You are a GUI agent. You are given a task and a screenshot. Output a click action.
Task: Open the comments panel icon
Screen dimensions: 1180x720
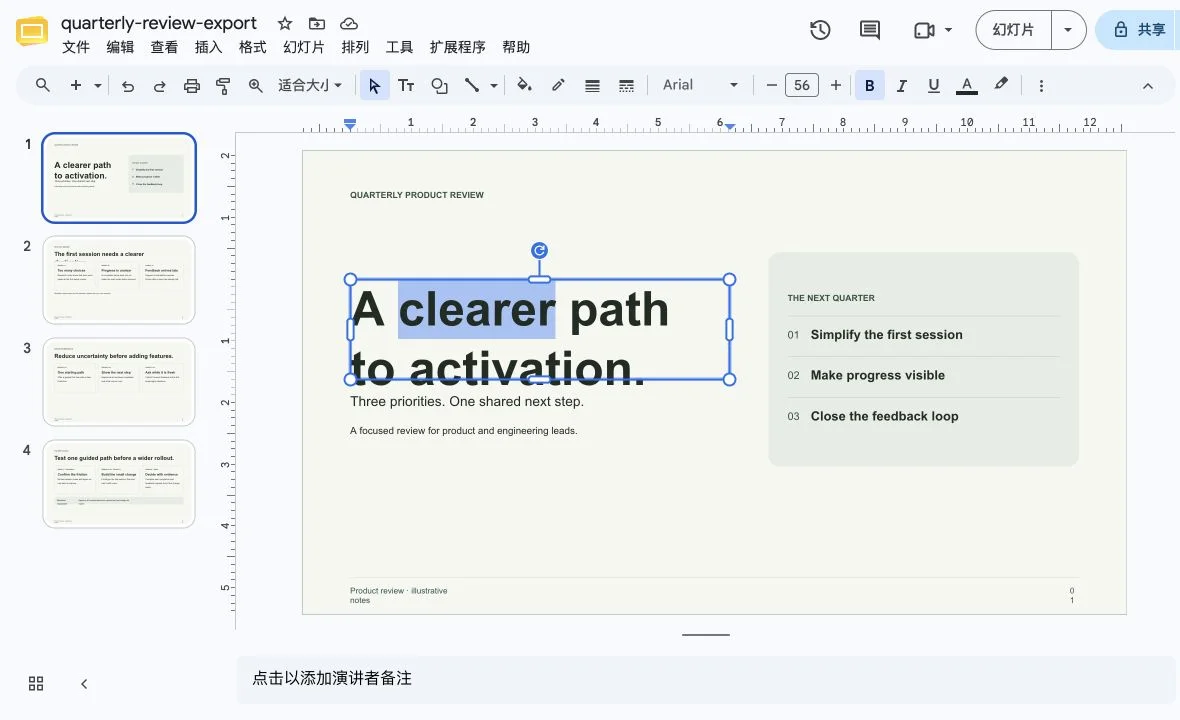pyautogui.click(x=870, y=30)
